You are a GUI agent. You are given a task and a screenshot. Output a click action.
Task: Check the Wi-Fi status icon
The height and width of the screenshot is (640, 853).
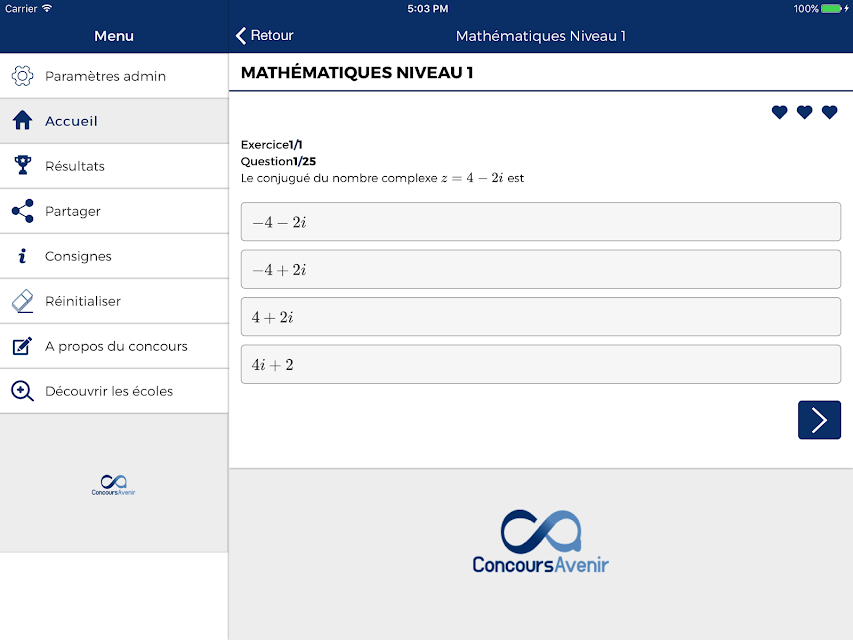click(47, 8)
